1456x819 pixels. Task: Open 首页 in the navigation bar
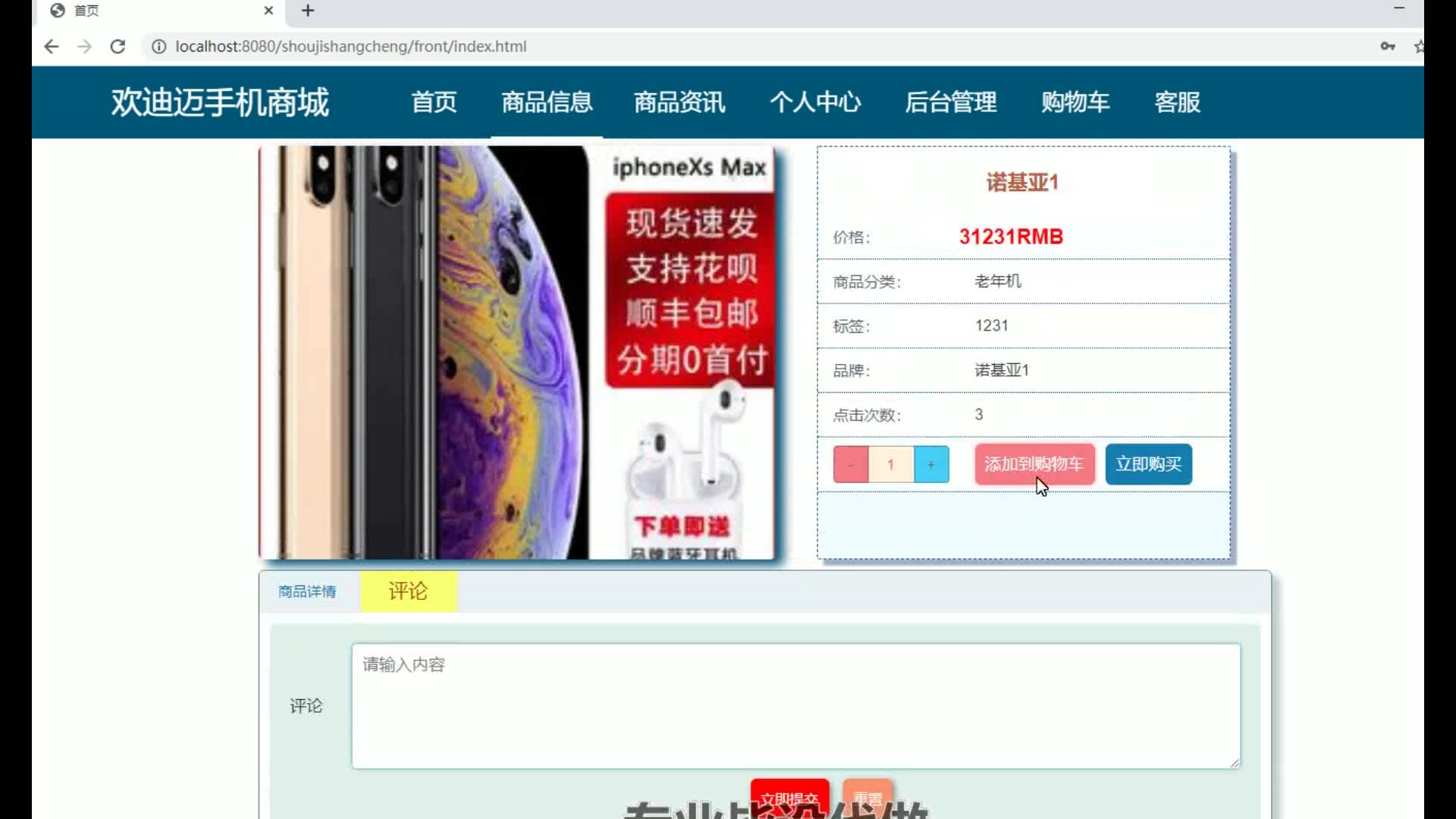tap(434, 102)
